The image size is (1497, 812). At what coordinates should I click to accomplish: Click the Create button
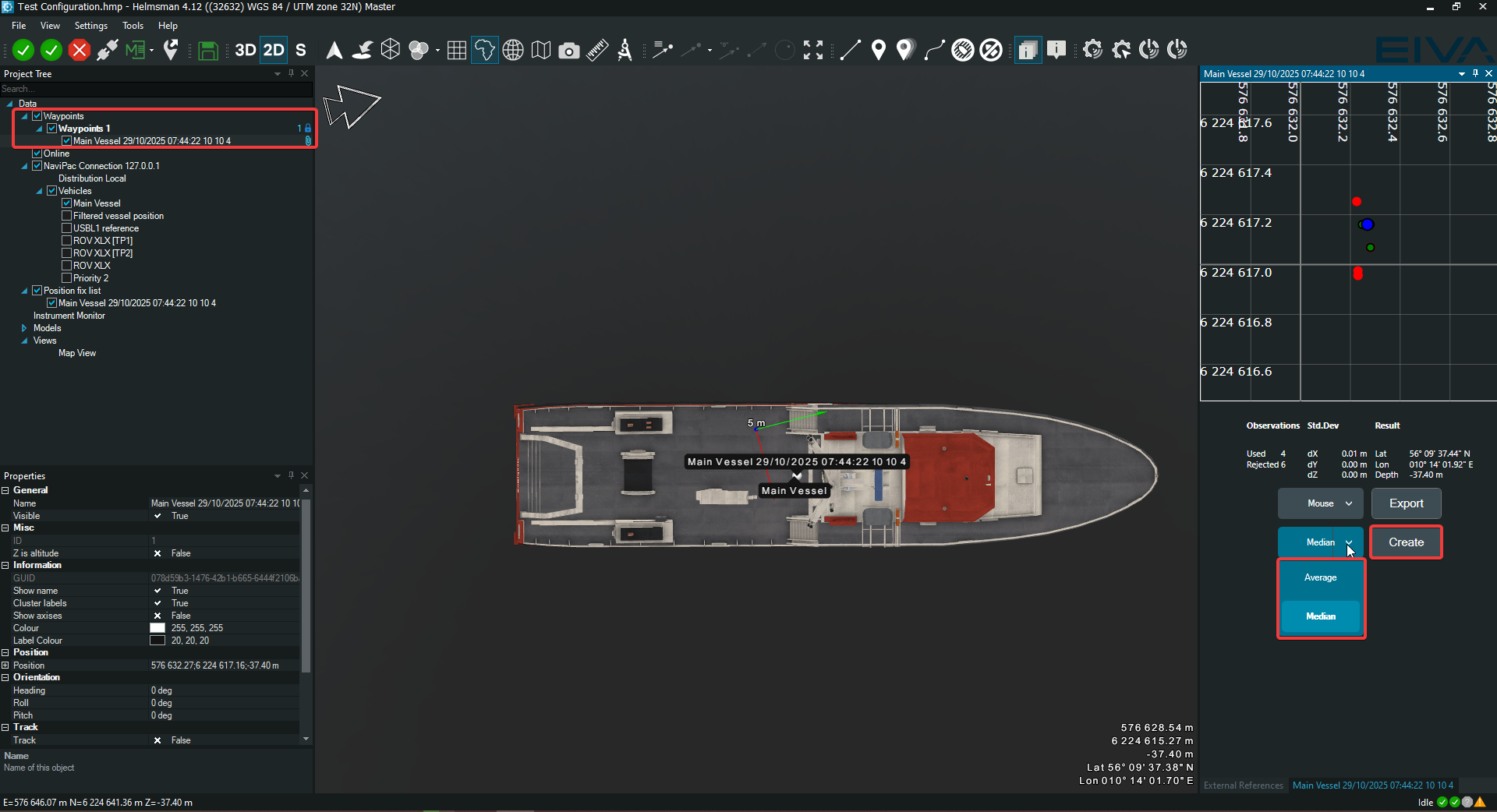(1406, 542)
